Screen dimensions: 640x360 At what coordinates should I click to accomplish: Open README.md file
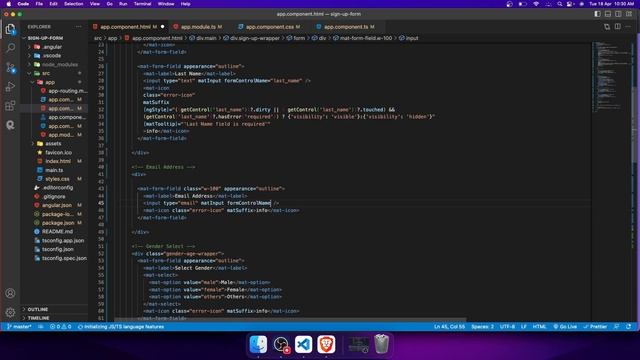57,231
